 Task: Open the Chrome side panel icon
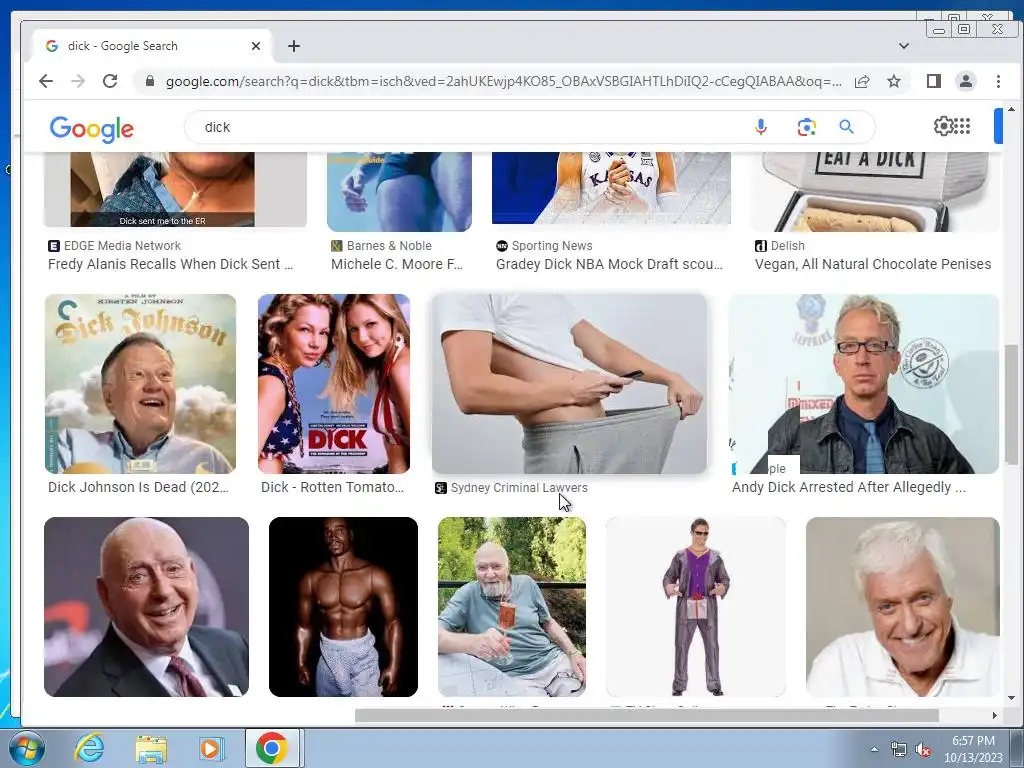[x=934, y=81]
